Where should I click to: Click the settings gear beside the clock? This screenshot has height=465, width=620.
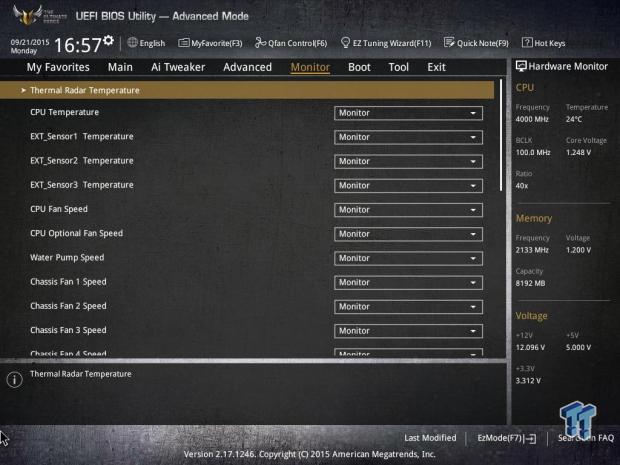pyautogui.click(x=108, y=40)
